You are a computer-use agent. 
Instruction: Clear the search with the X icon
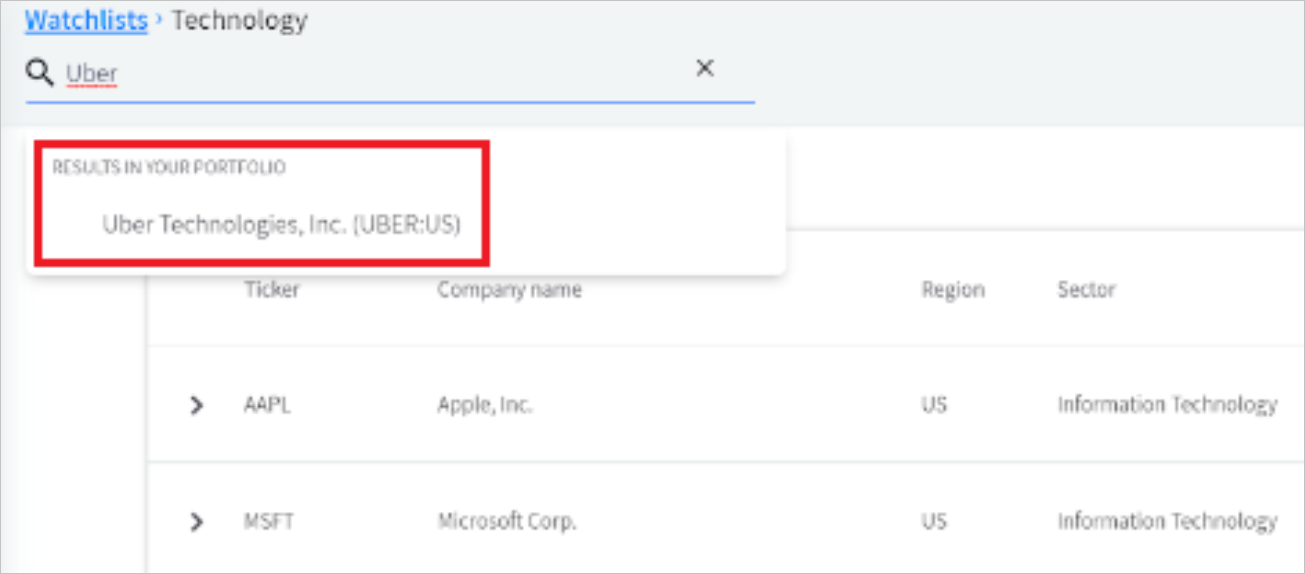tap(705, 68)
